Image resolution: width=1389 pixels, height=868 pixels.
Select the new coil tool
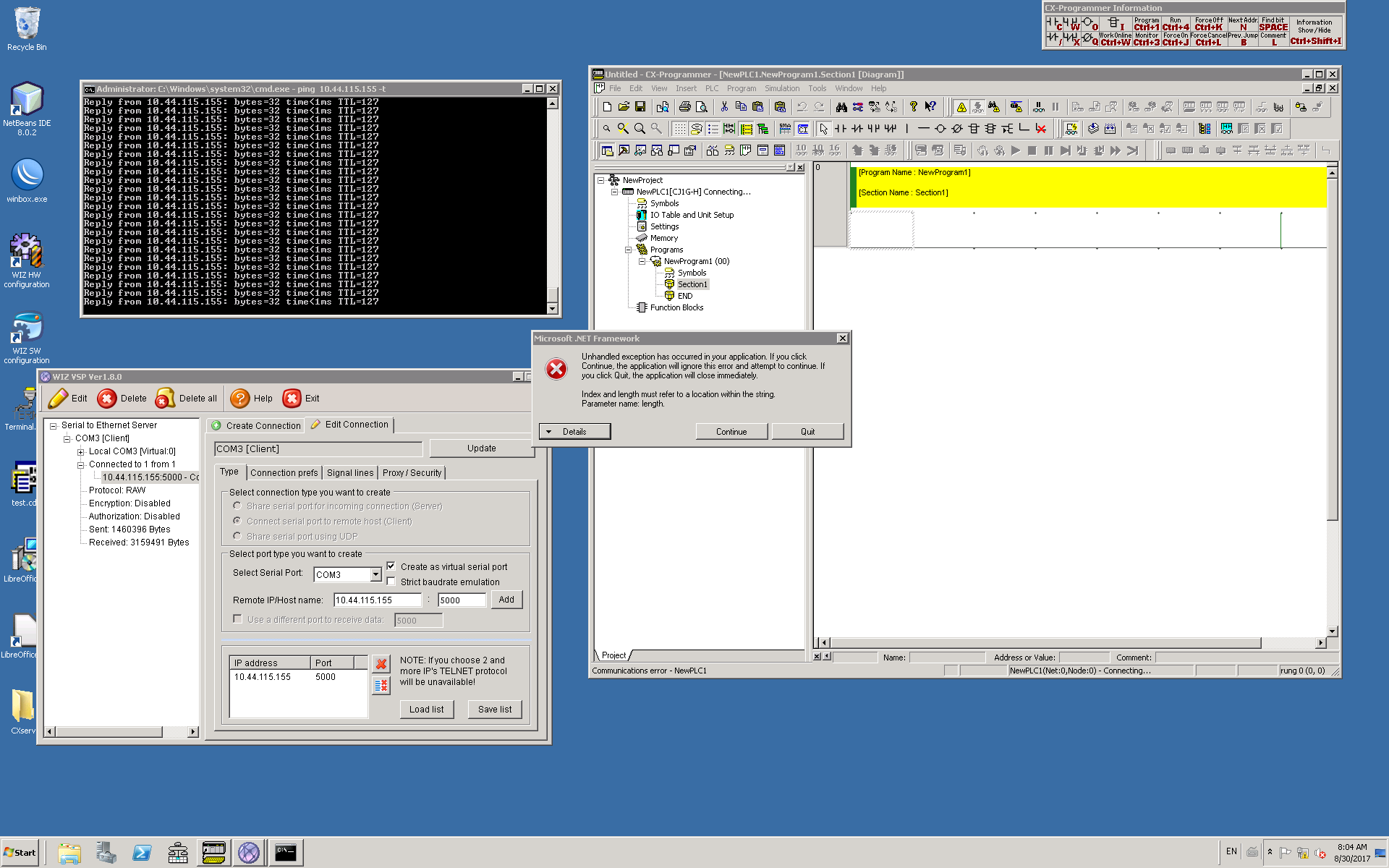tap(940, 129)
